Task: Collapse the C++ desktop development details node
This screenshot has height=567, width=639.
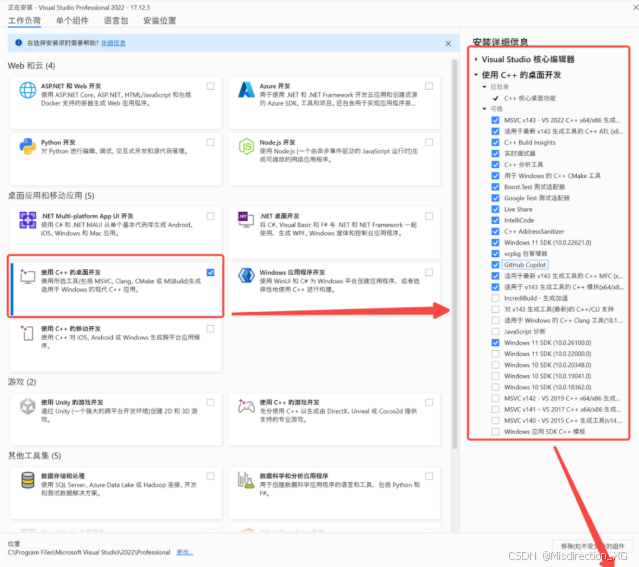Action: click(x=476, y=75)
